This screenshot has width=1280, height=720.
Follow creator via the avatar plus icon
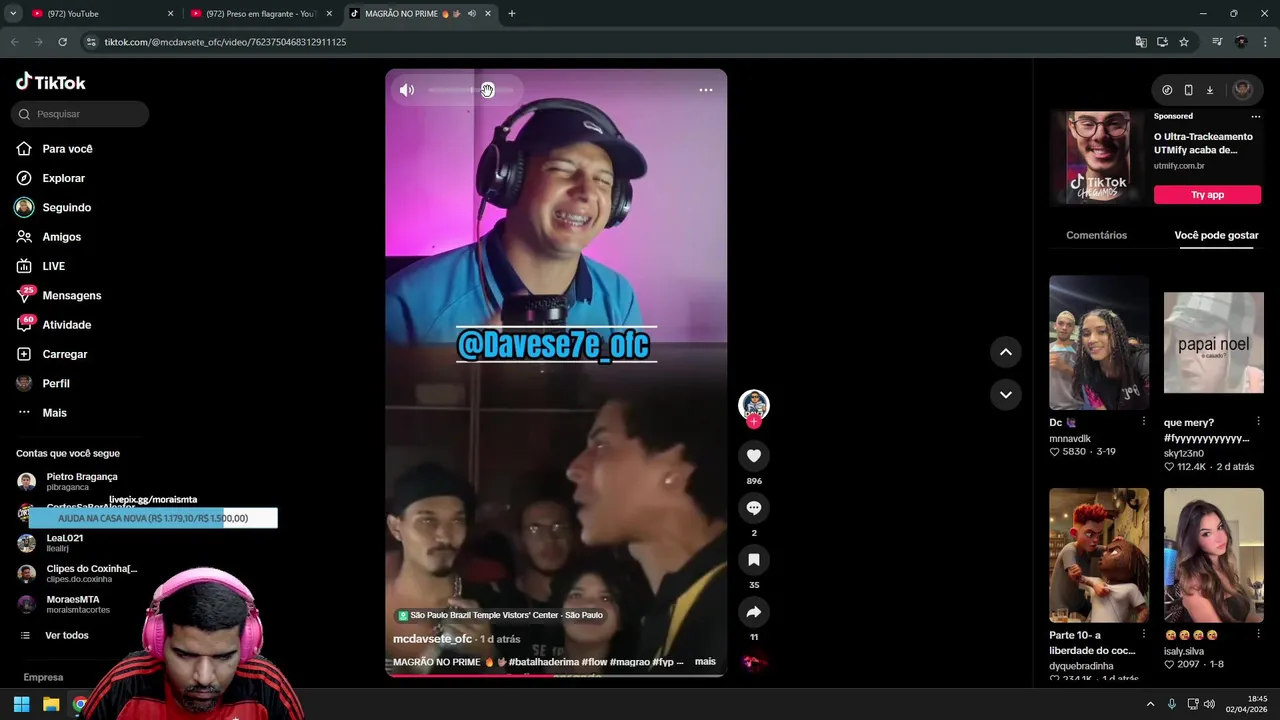[754, 422]
